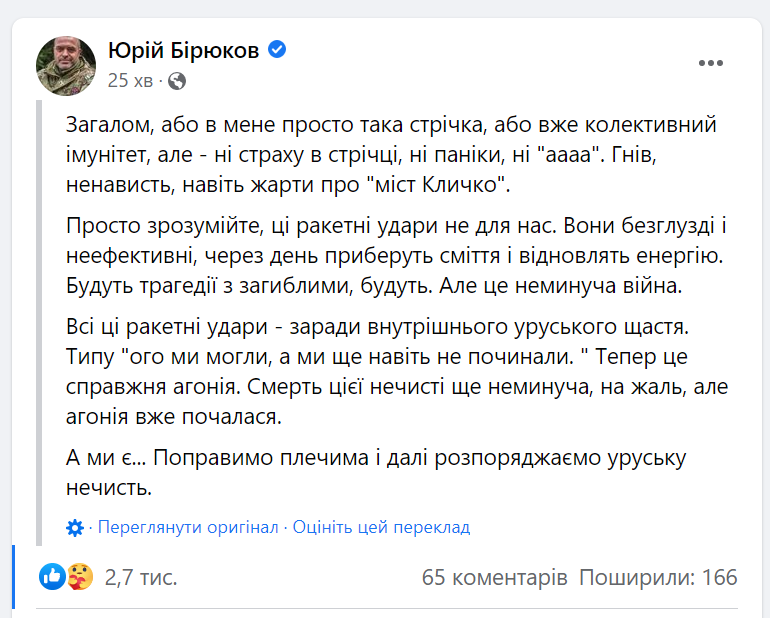Click final paragraph starting А ми є
This screenshot has height=618, width=770.
pos(376,473)
